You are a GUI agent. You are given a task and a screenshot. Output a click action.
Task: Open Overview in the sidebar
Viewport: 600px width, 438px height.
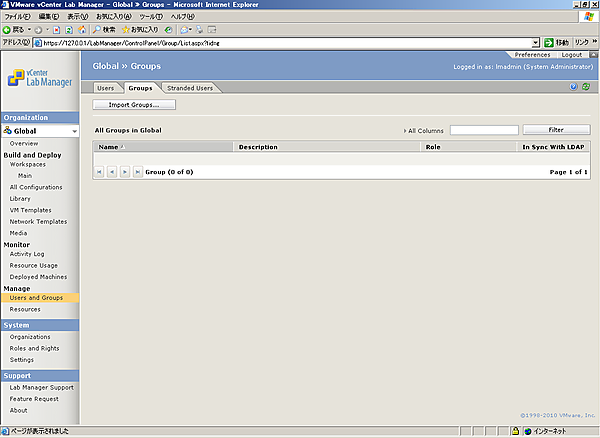tap(24, 143)
